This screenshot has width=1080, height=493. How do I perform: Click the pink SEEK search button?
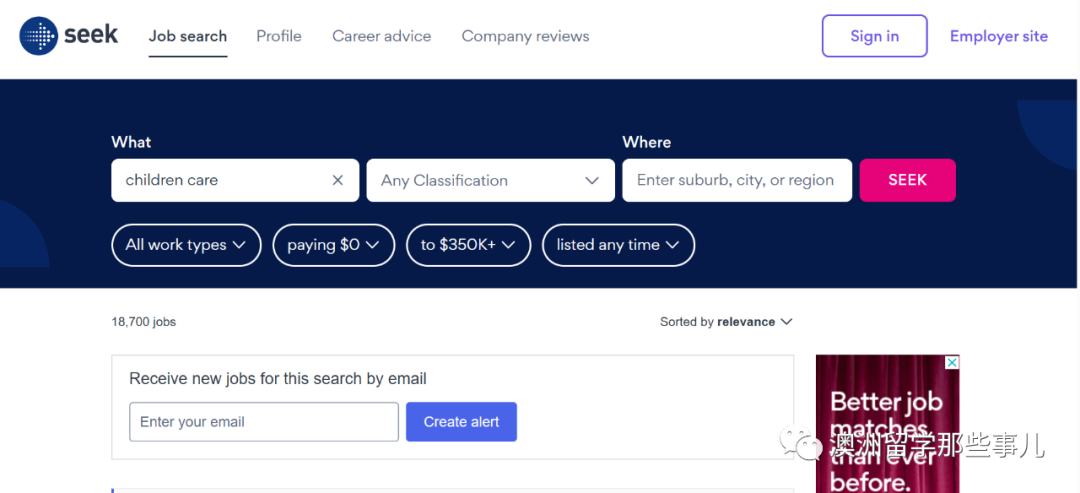tap(907, 180)
